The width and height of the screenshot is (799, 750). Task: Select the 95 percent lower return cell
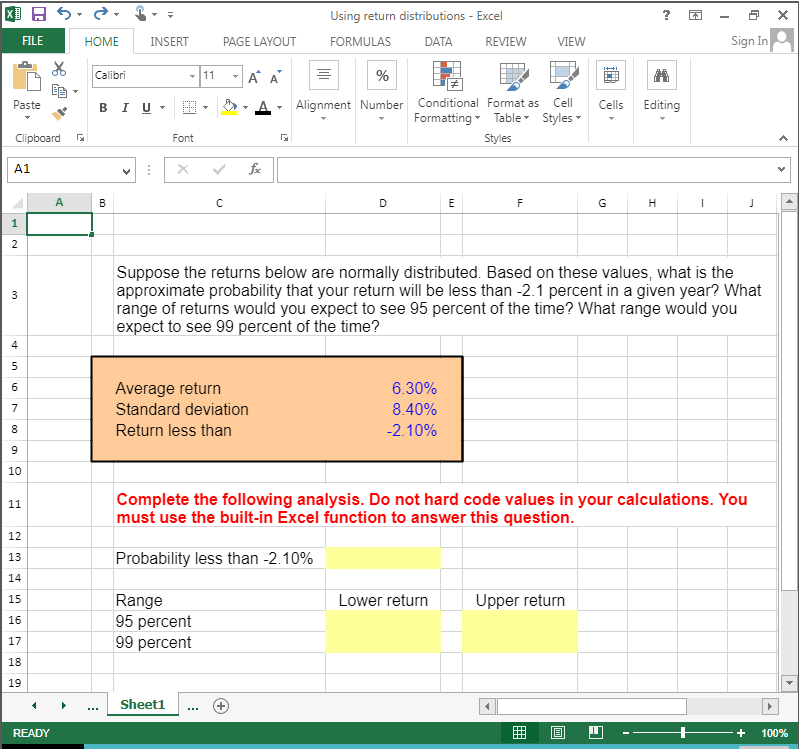[383, 621]
